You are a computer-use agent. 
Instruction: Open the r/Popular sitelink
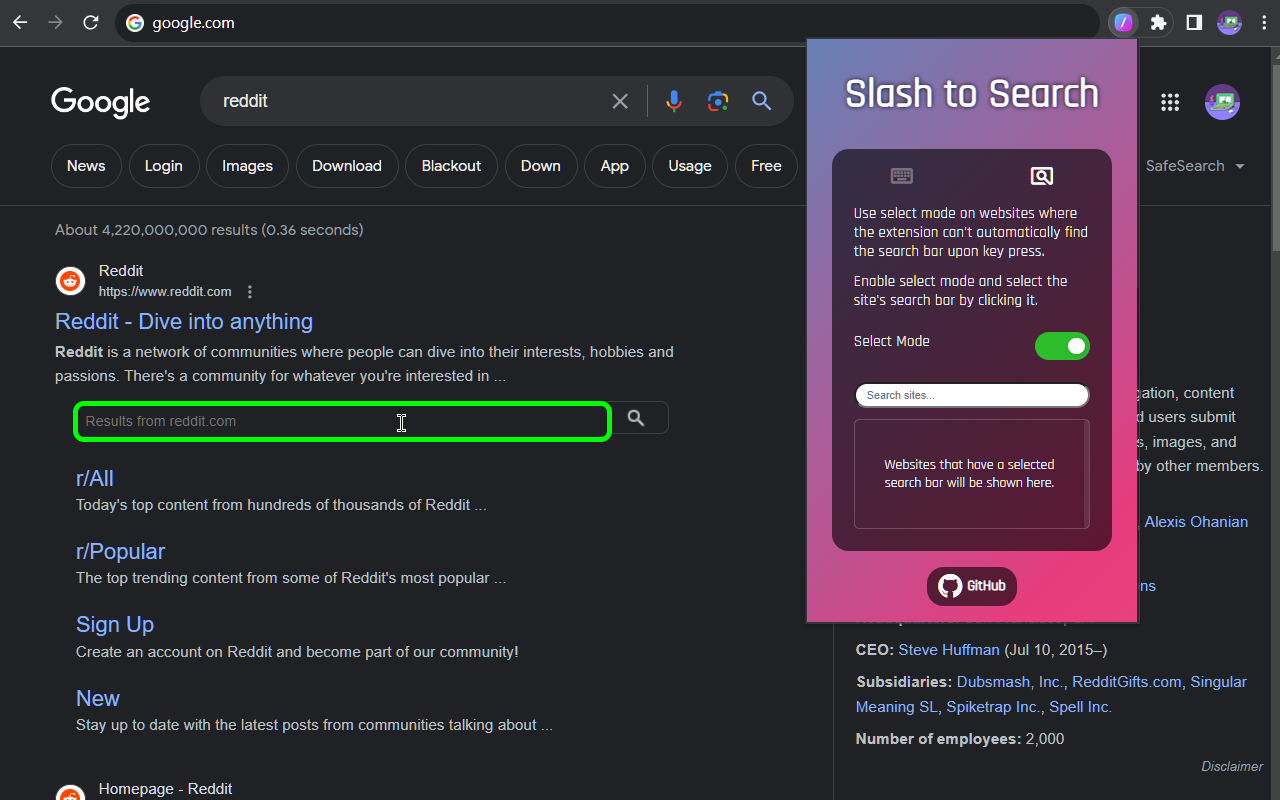pyautogui.click(x=120, y=552)
